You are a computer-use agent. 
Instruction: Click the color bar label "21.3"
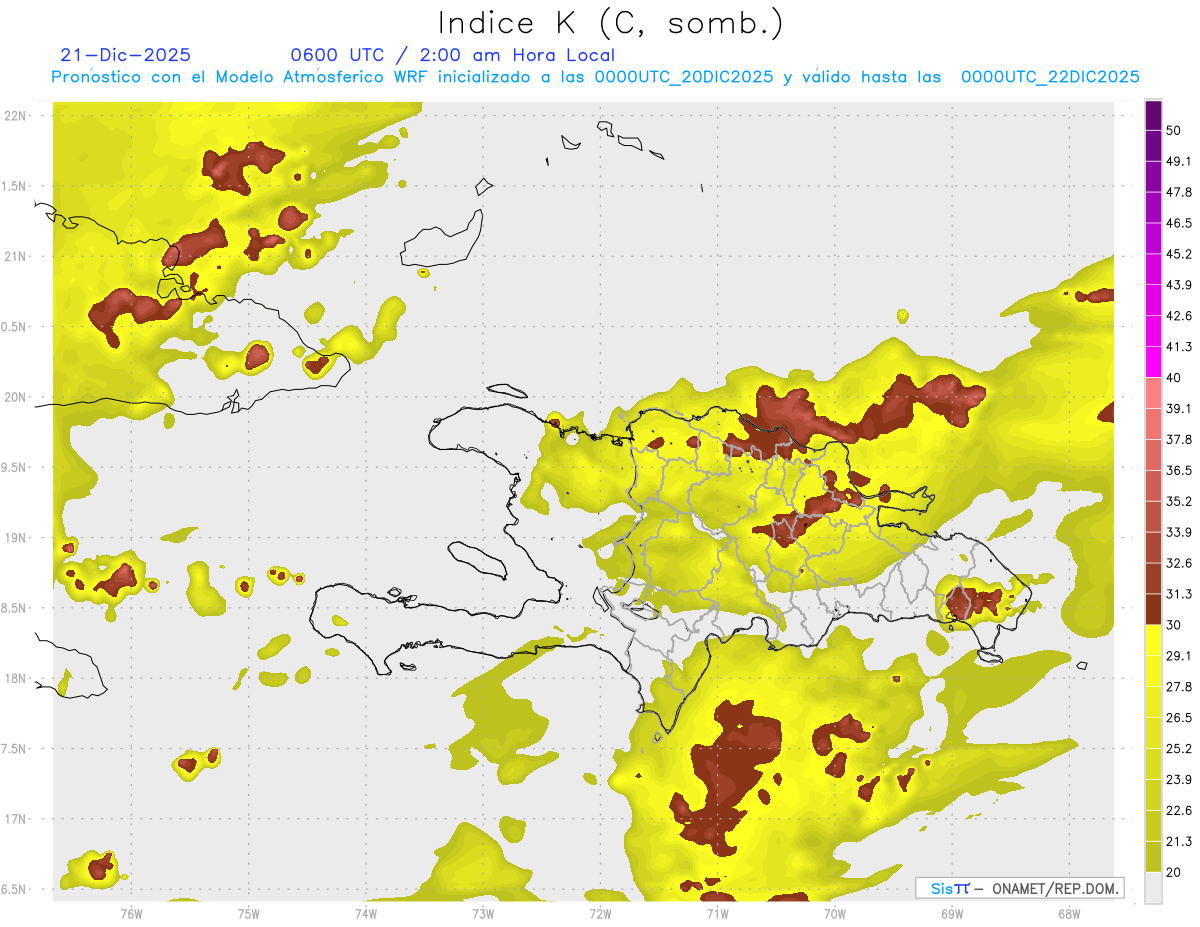(x=1179, y=842)
